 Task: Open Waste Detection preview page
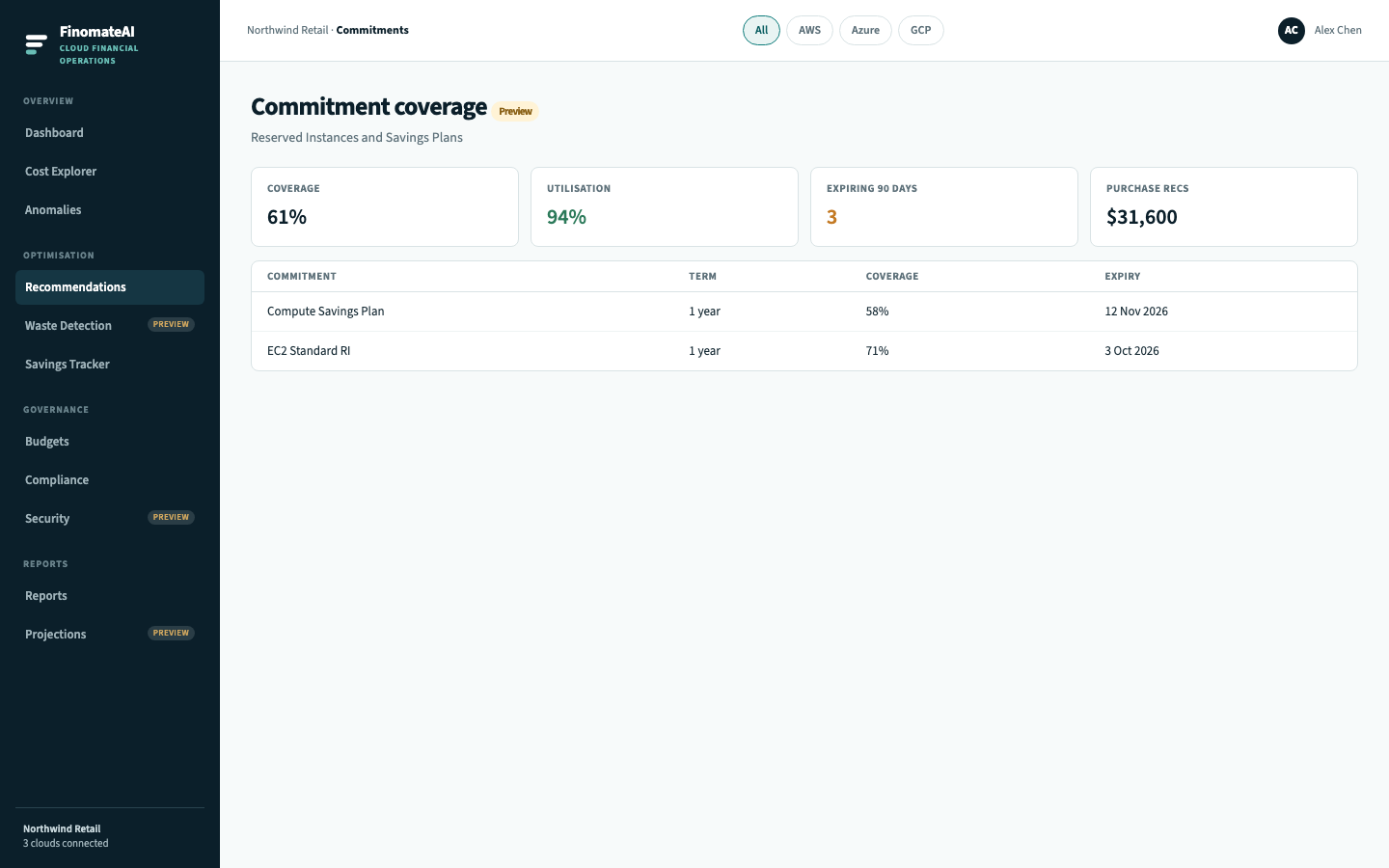click(110, 326)
